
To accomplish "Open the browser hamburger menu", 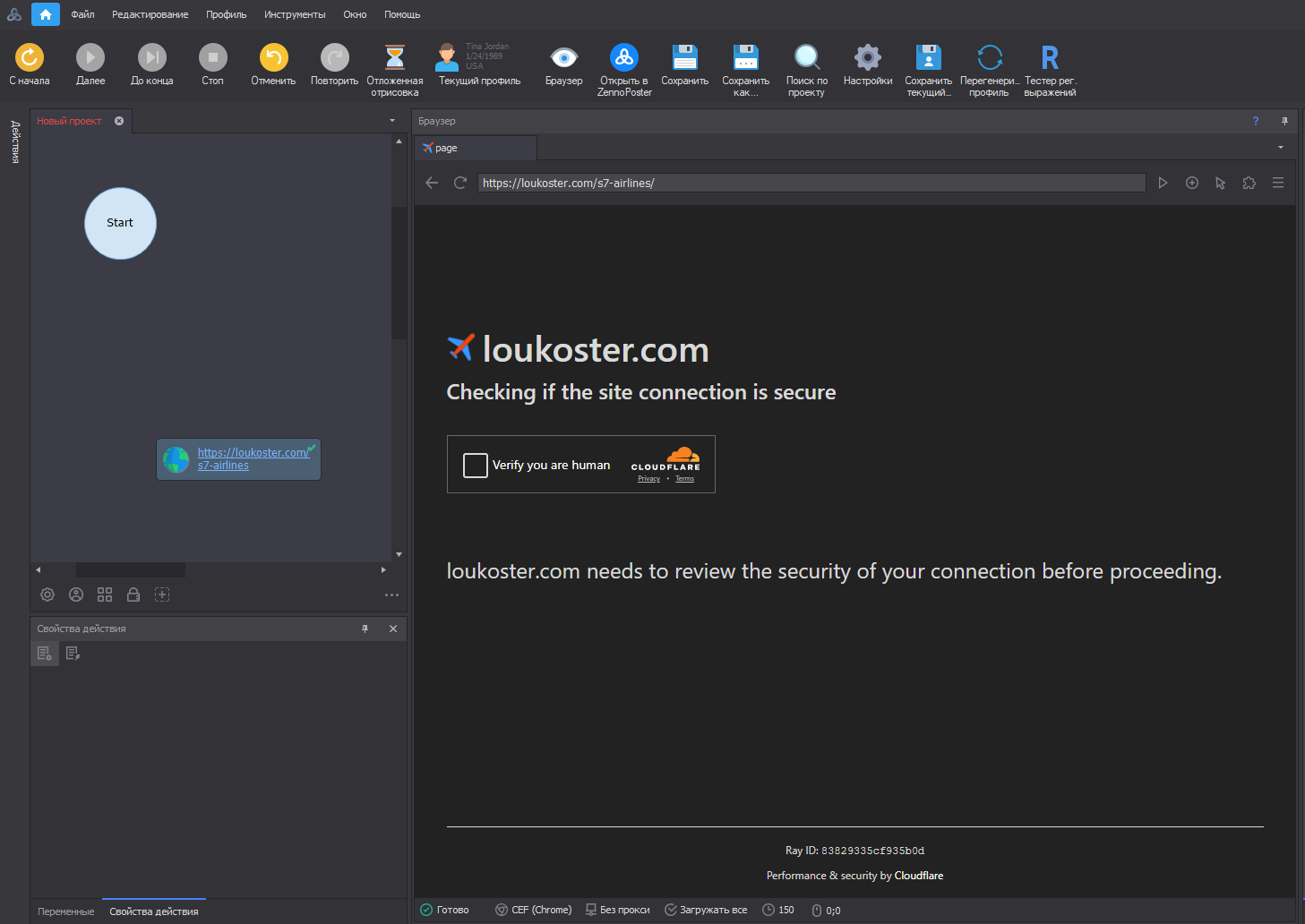I will [x=1278, y=183].
